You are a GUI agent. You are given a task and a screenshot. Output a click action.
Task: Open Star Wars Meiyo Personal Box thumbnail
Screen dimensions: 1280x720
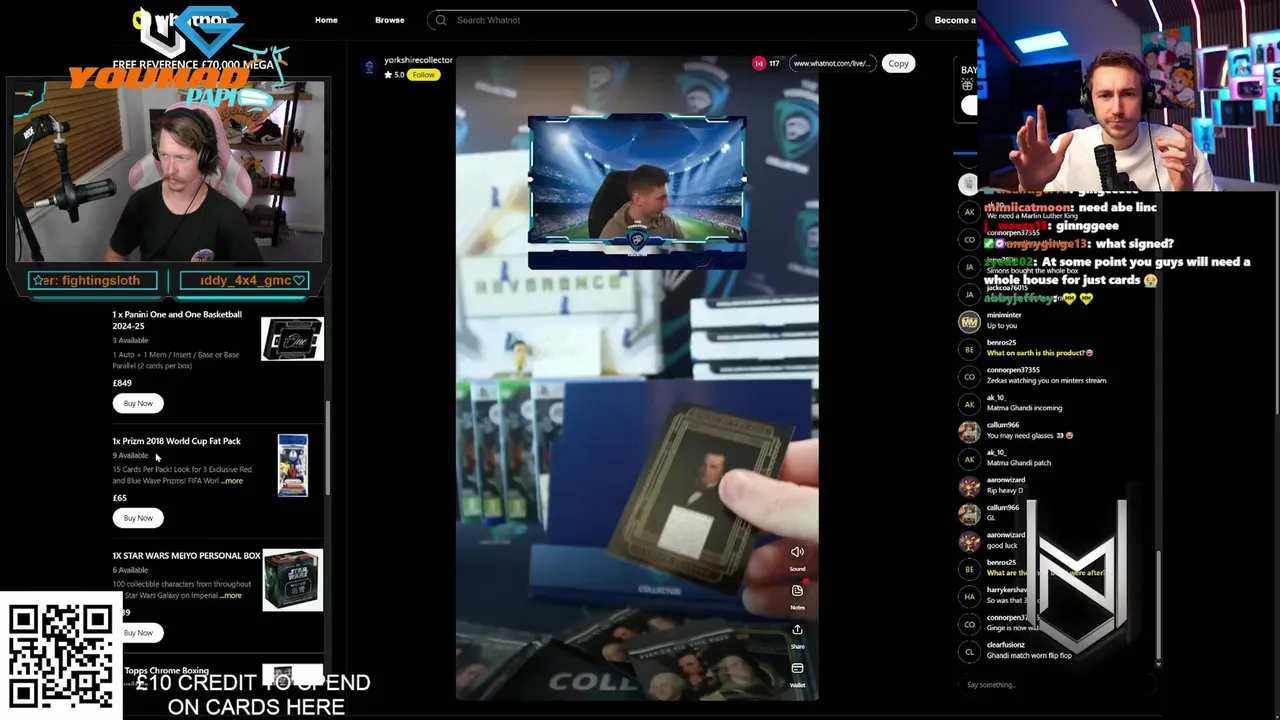(293, 580)
